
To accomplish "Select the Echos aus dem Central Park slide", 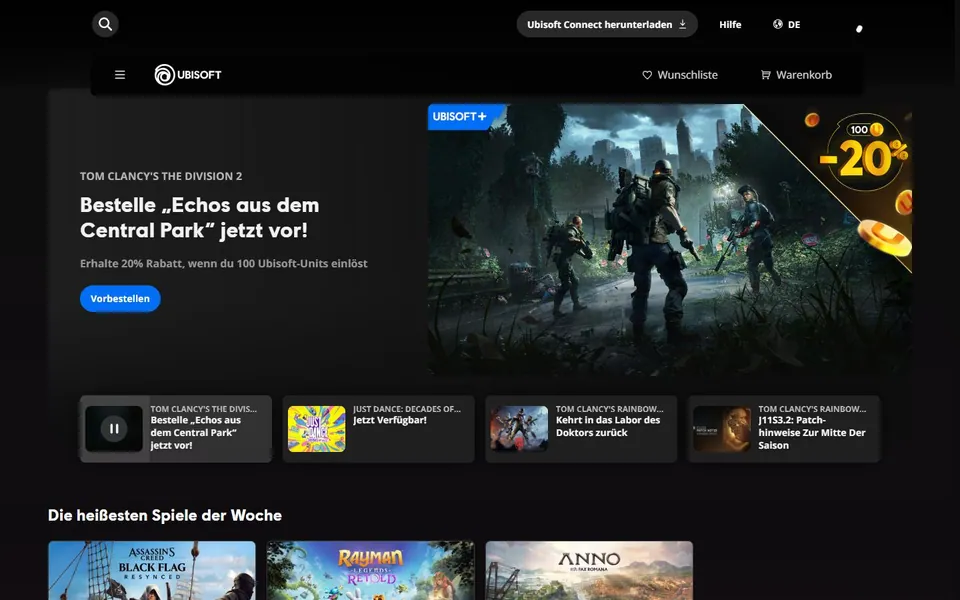I will (176, 429).
